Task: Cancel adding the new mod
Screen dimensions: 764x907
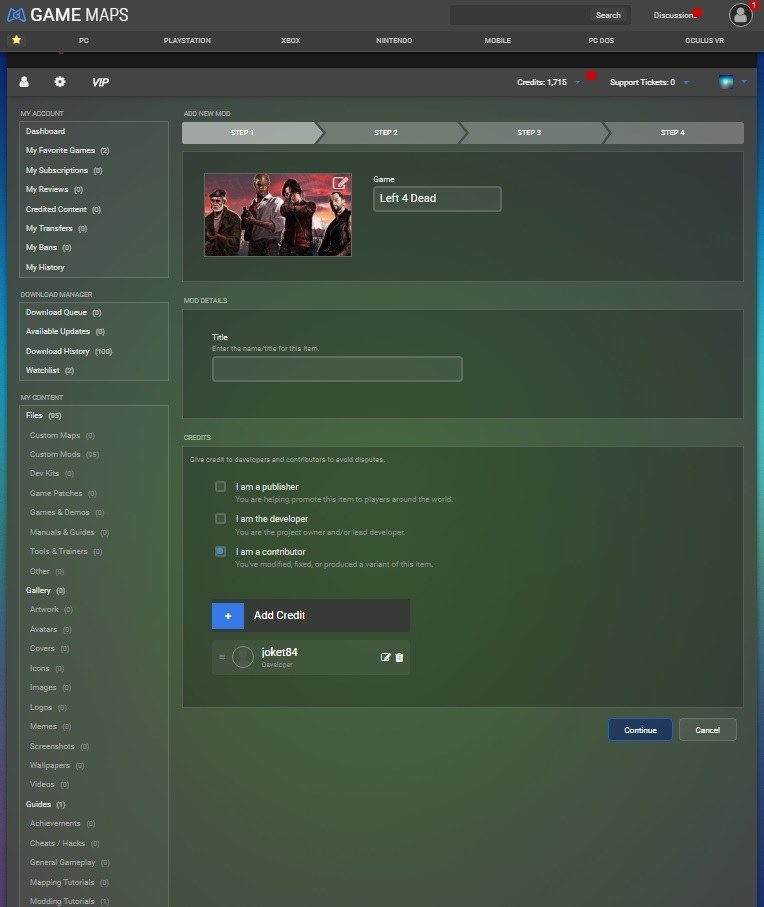Action: click(x=707, y=730)
